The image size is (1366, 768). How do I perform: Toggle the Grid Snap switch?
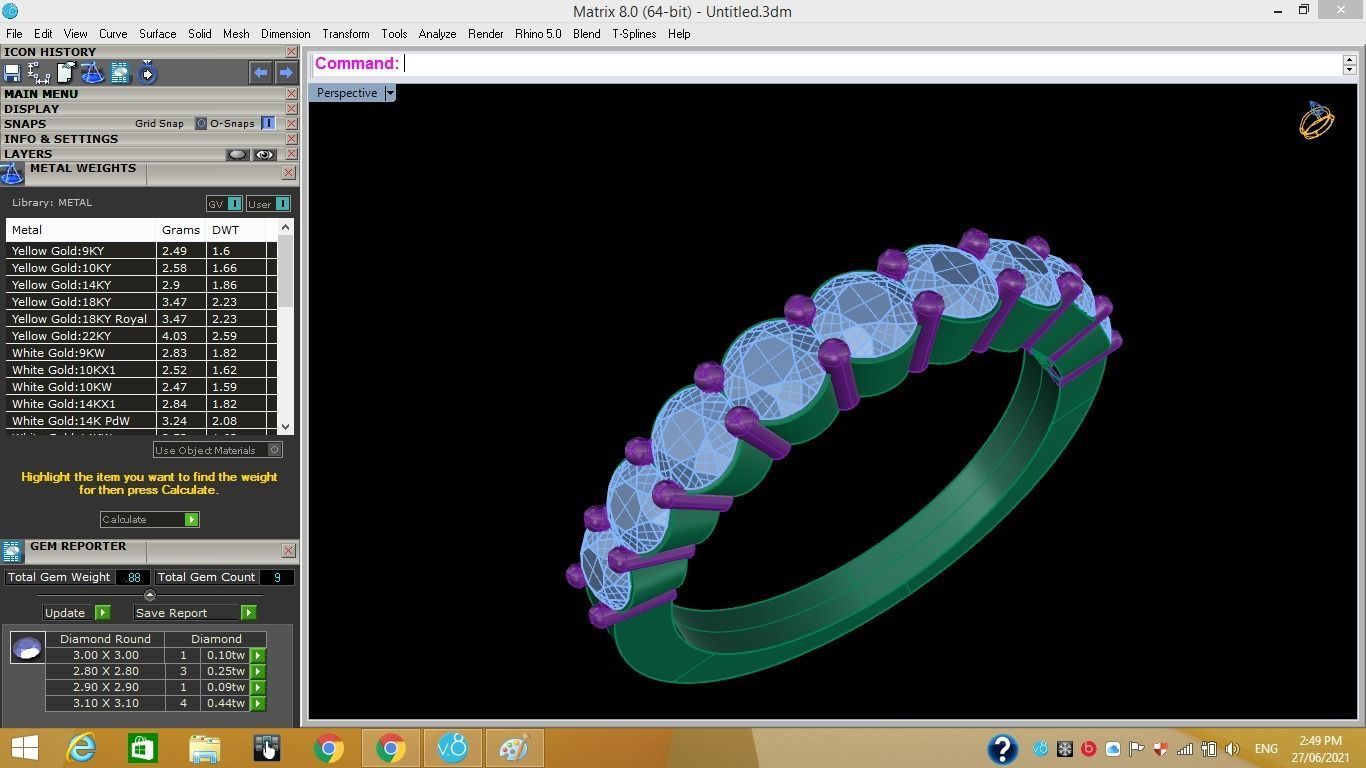(x=200, y=124)
